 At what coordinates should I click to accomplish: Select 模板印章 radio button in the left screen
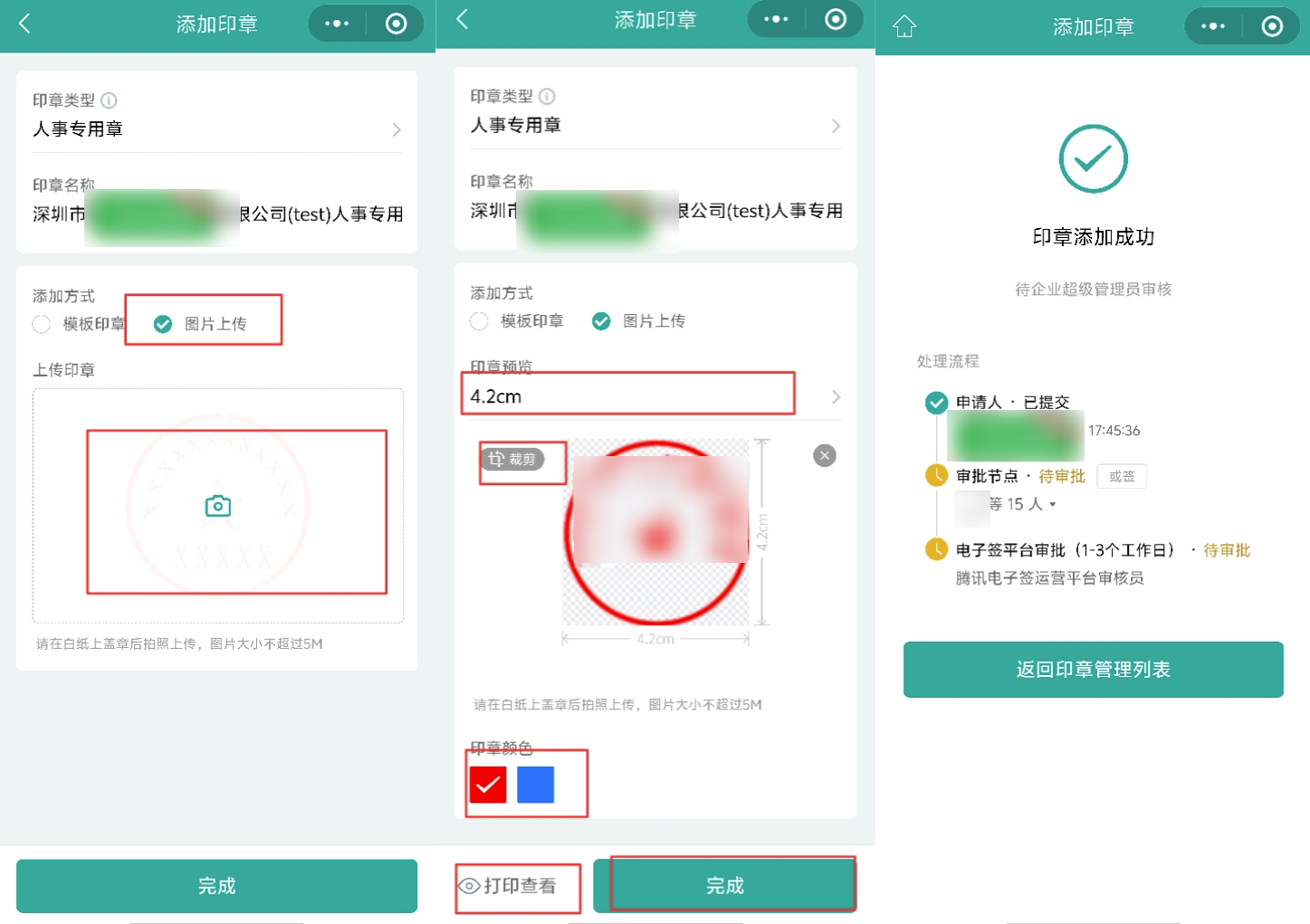(x=42, y=324)
